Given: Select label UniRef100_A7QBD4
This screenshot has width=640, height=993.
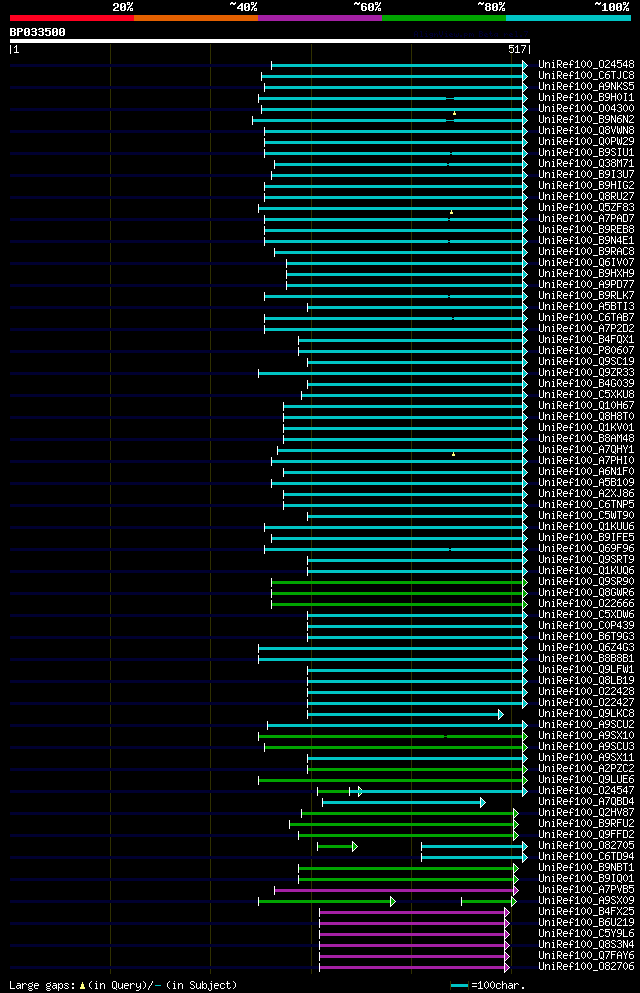Looking at the screenshot, I should coord(586,802).
